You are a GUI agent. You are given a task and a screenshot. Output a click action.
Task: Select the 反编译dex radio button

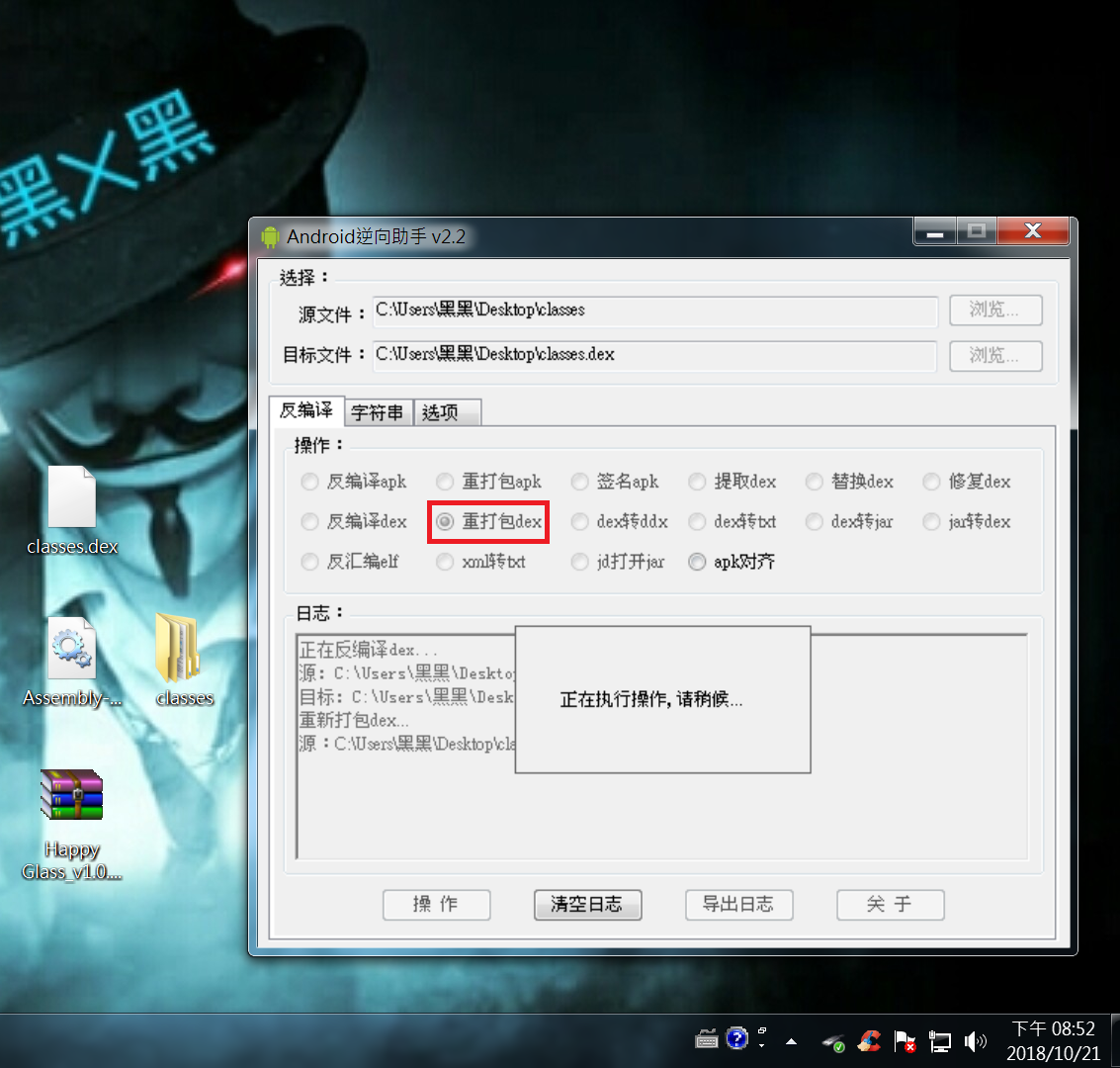[354, 521]
